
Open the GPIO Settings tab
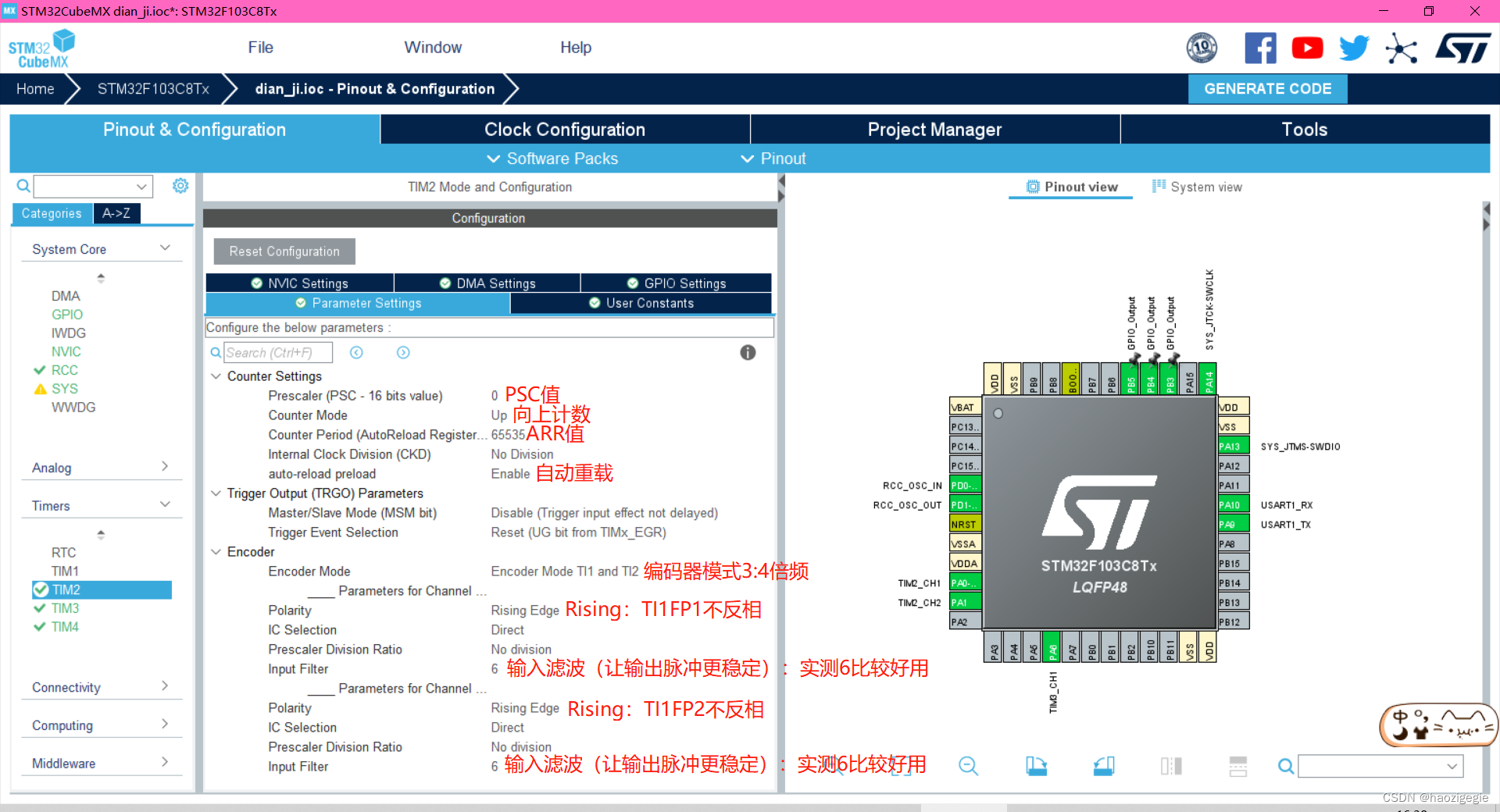[x=677, y=283]
